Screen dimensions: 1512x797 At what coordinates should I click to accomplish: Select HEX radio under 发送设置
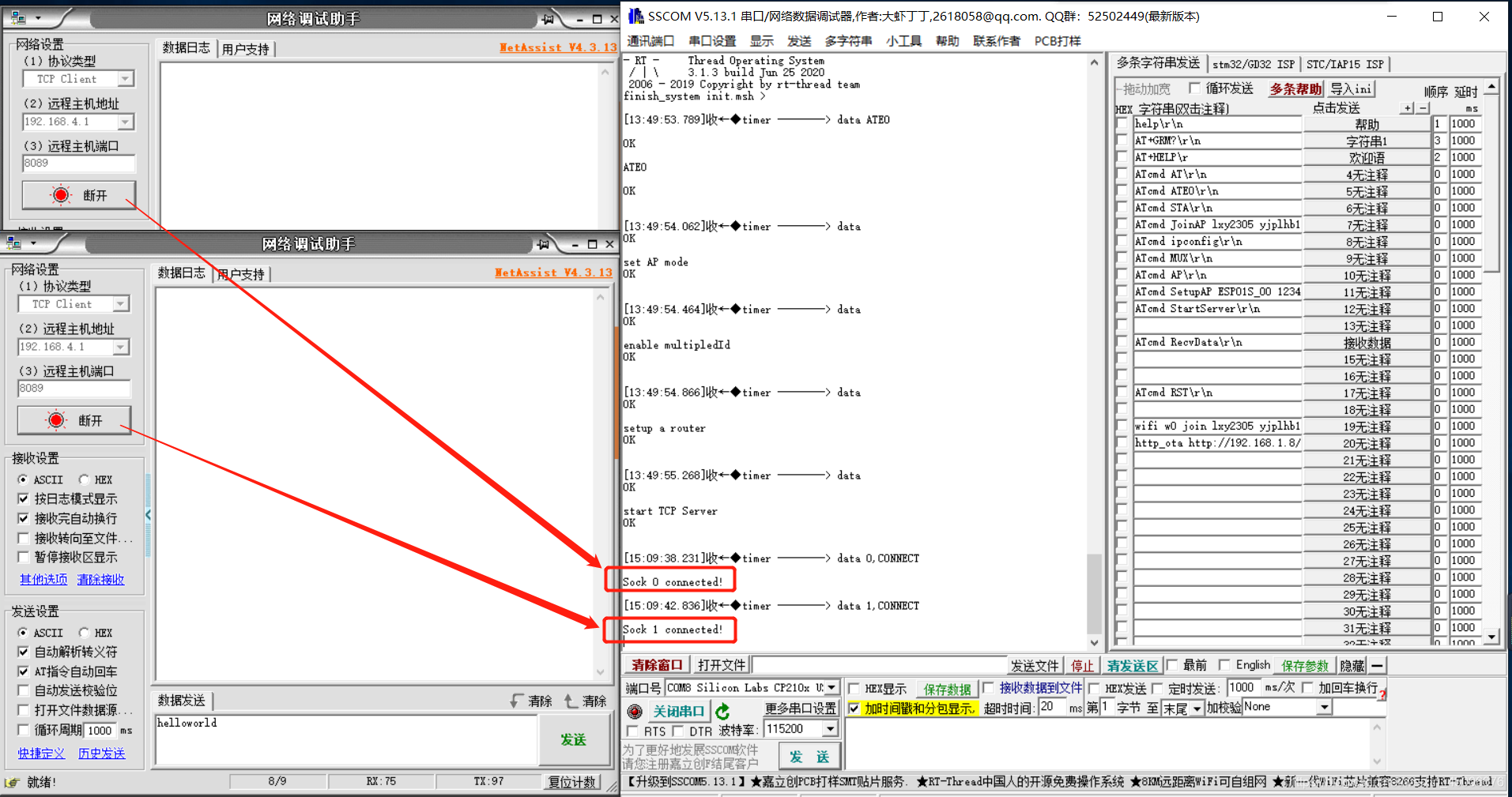(84, 633)
